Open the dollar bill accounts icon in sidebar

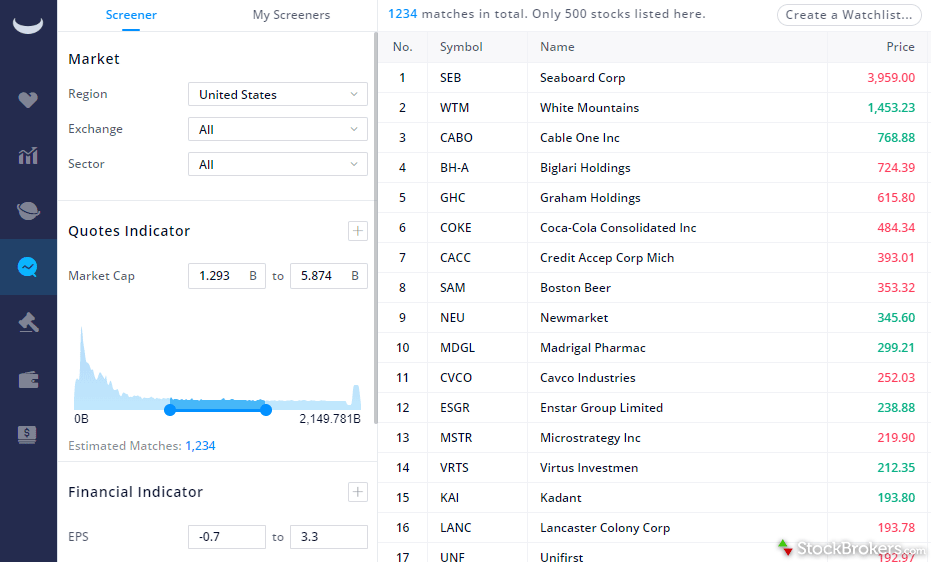click(28, 435)
